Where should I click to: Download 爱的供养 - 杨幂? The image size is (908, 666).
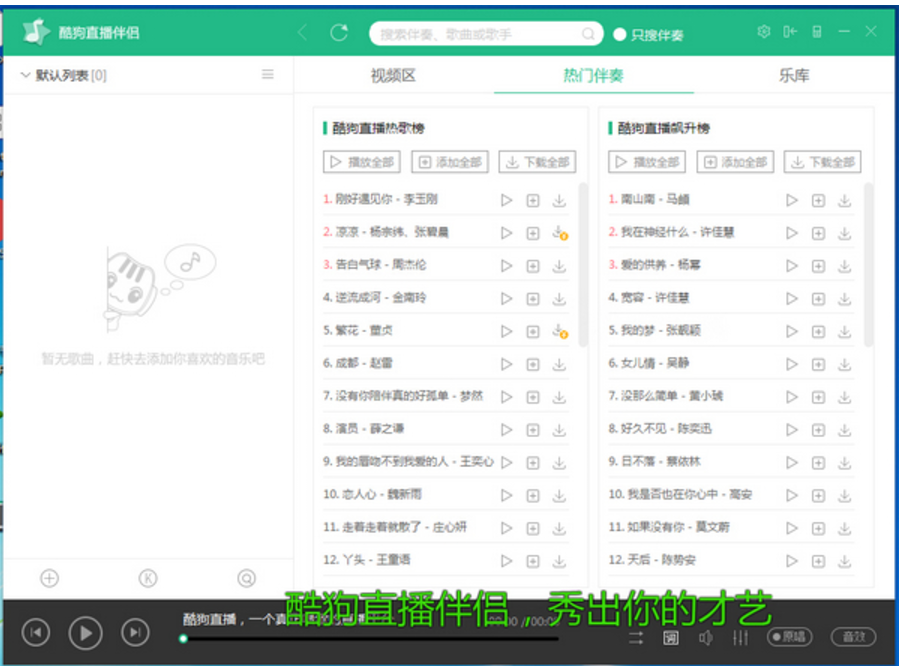[x=845, y=266]
